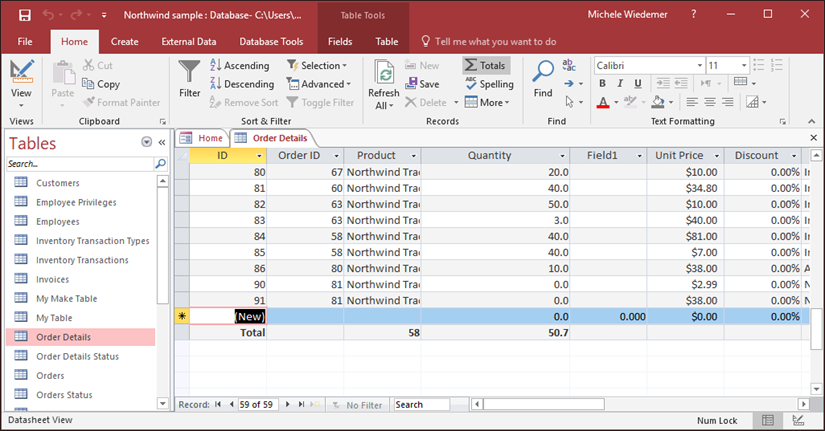Save the current record with the Save button
Screen dimensions: 825x431
[422, 84]
